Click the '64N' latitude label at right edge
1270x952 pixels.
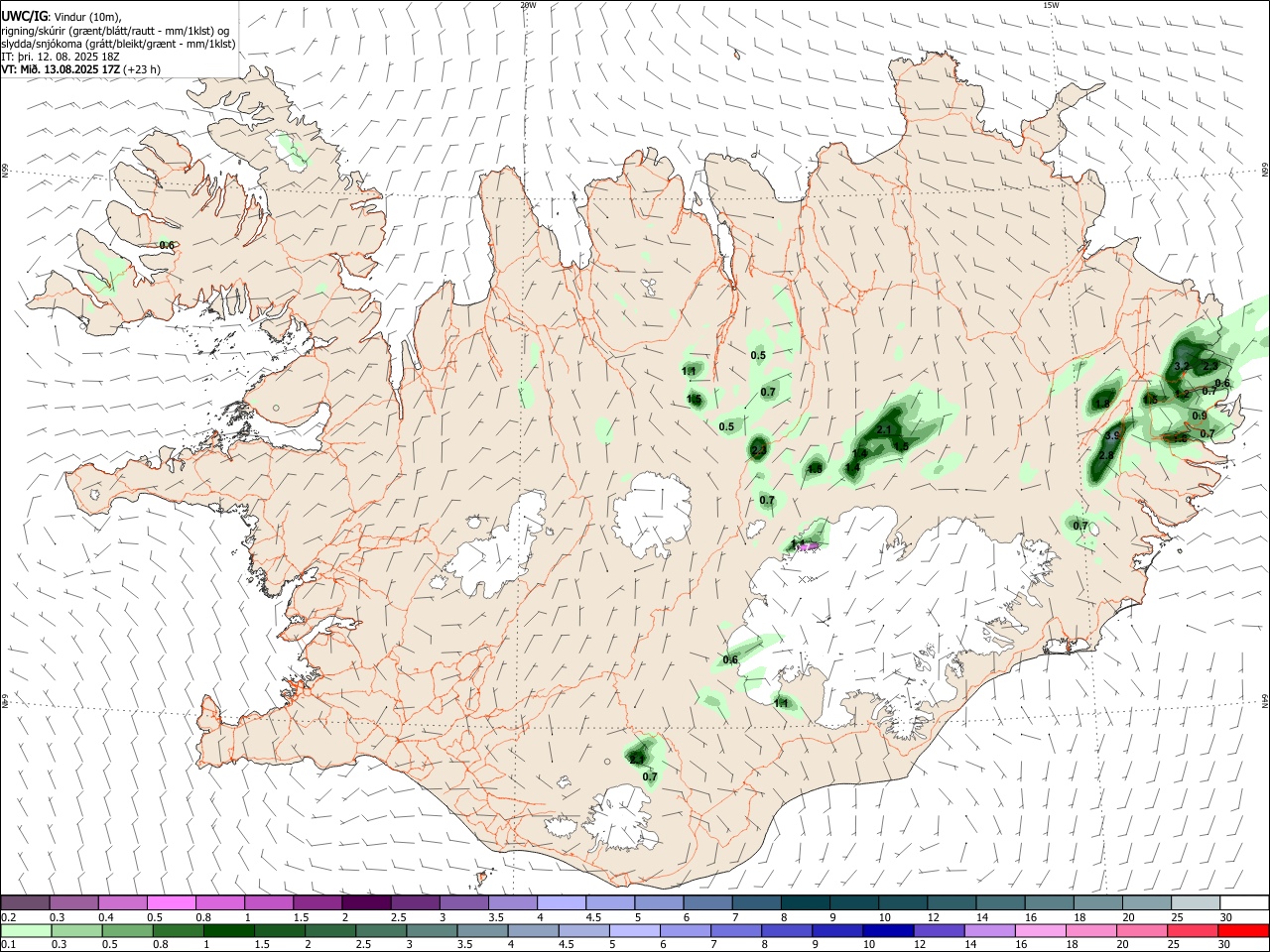pyautogui.click(x=1265, y=701)
